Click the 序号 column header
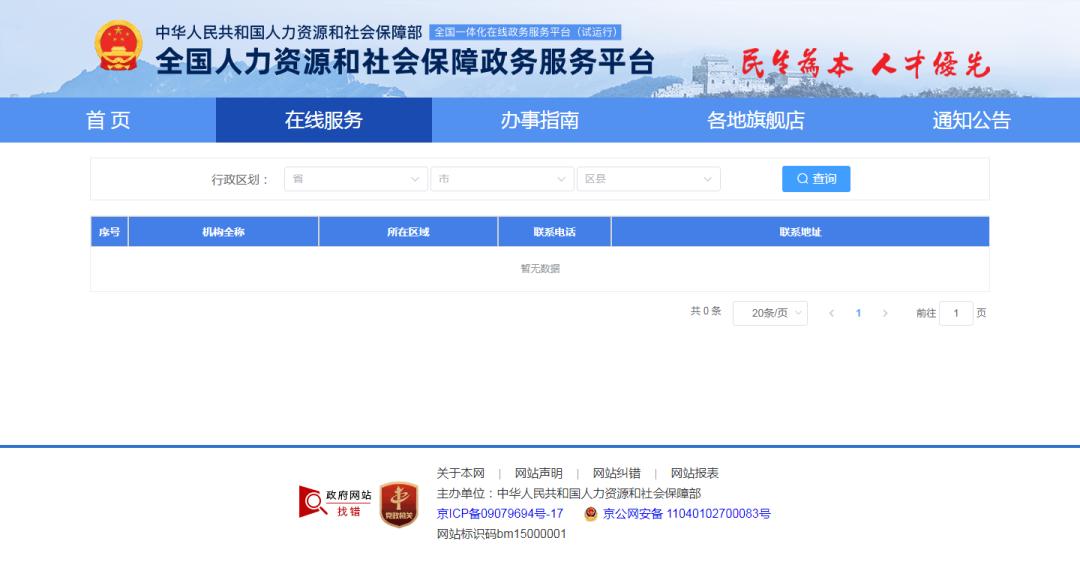 click(110, 232)
